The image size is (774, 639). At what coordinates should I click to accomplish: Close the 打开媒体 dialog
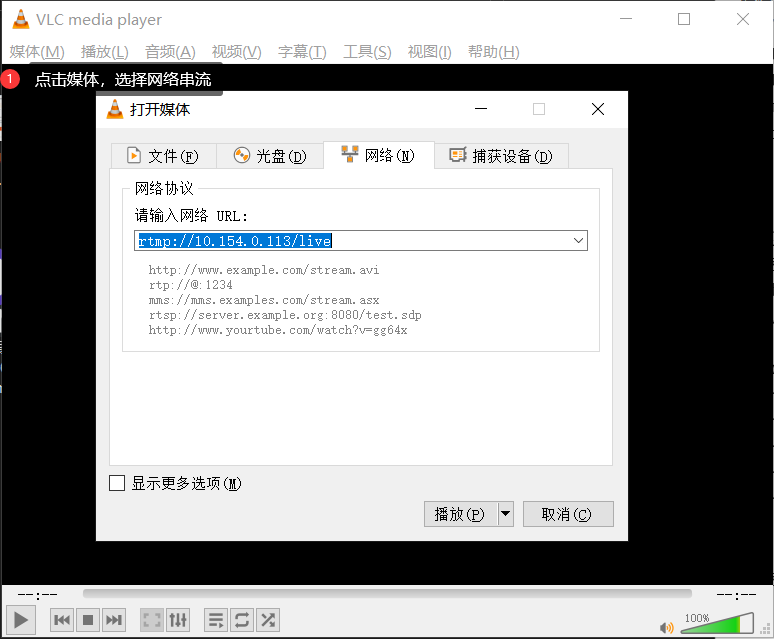pyautogui.click(x=598, y=109)
